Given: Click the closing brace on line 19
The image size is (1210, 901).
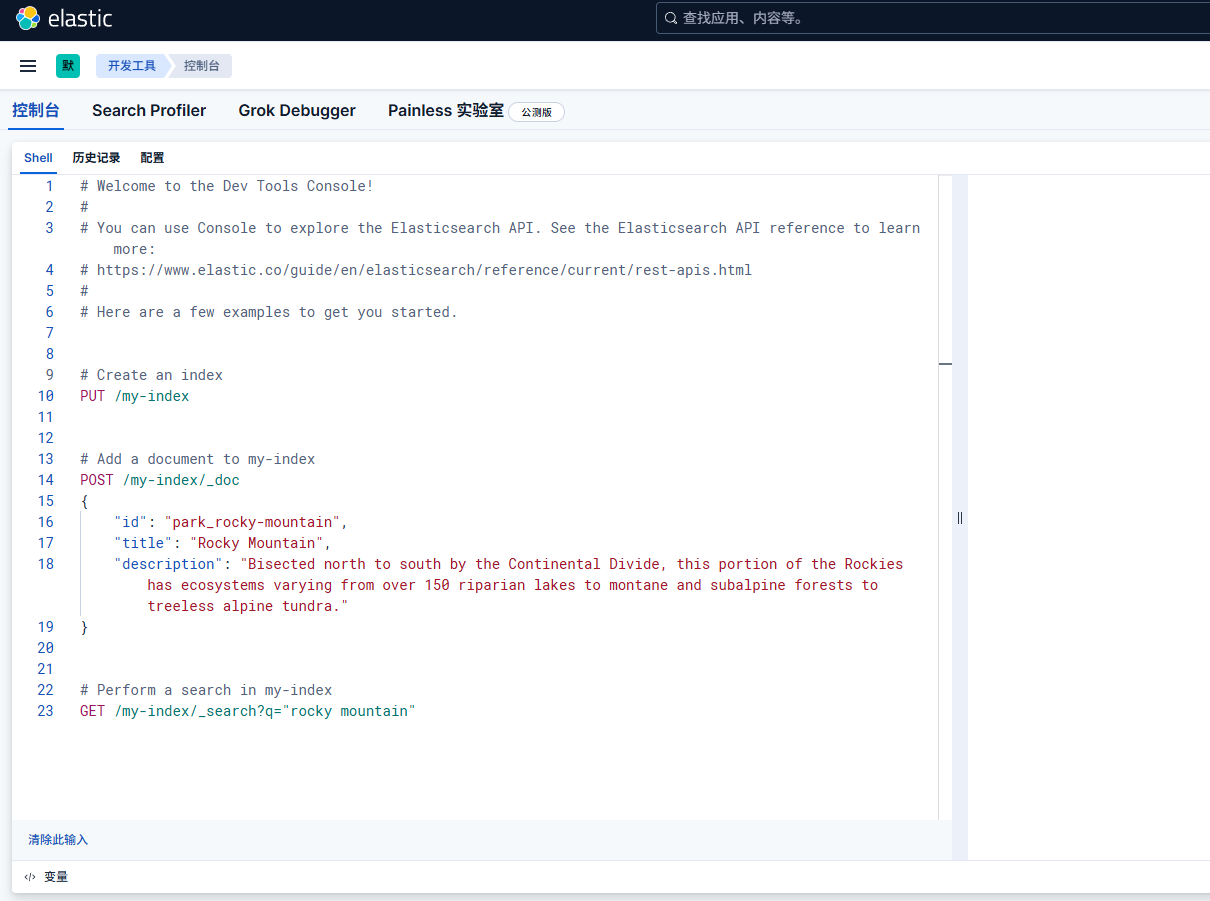Looking at the screenshot, I should [x=85, y=627].
